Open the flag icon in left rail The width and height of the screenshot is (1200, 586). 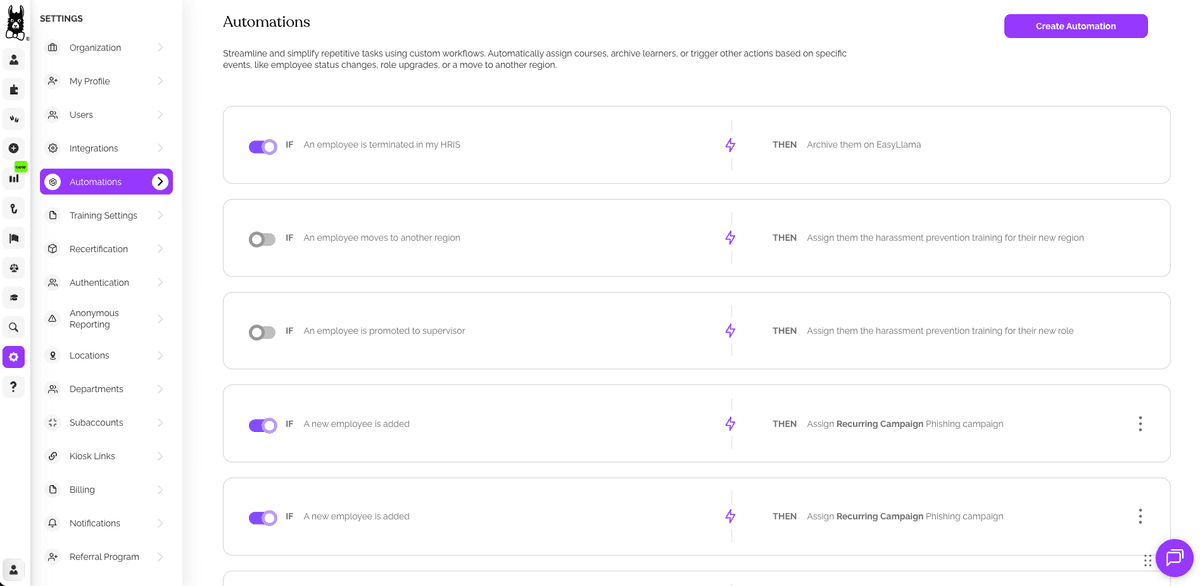point(14,238)
